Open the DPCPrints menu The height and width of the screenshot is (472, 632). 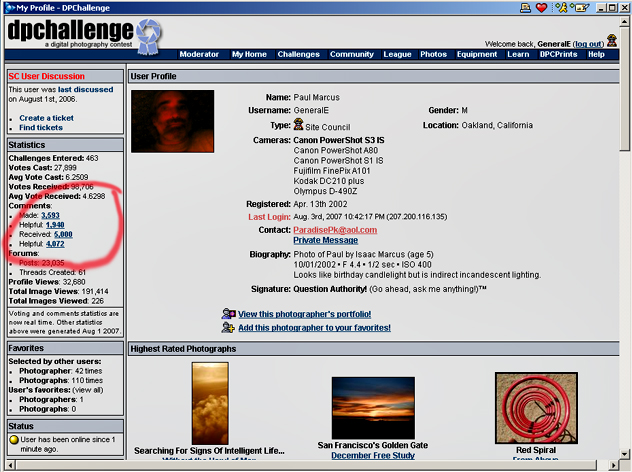point(558,54)
